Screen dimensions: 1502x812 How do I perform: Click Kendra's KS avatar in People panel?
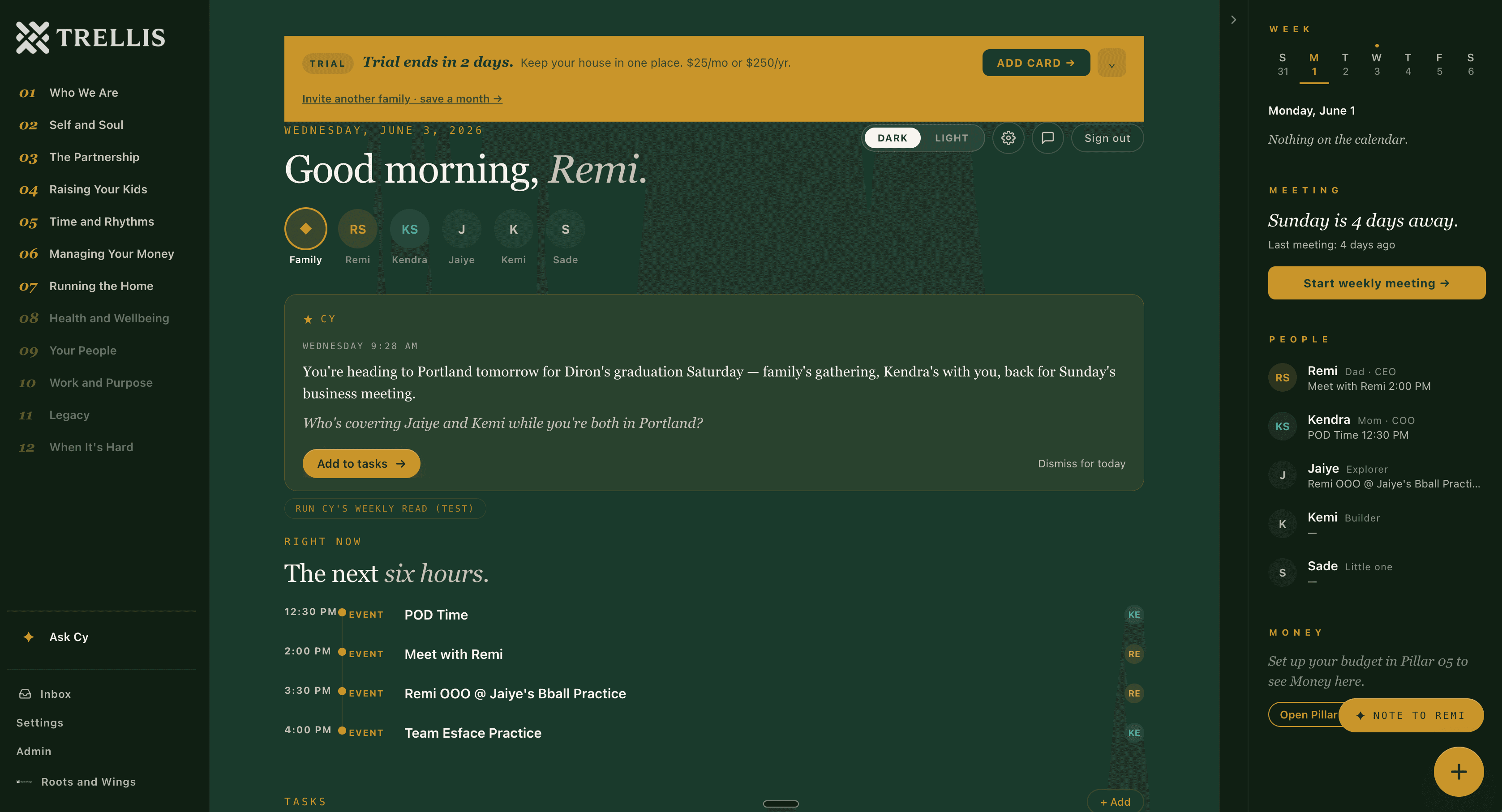click(x=1282, y=426)
